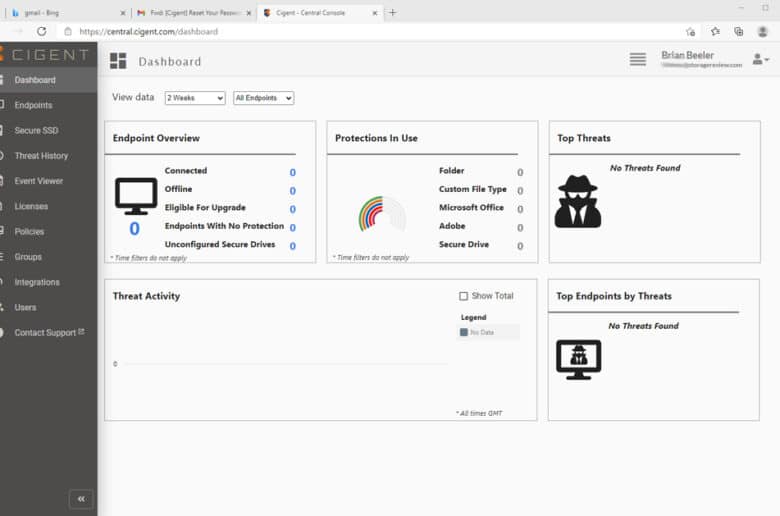Open the browser collections icon

point(739,32)
